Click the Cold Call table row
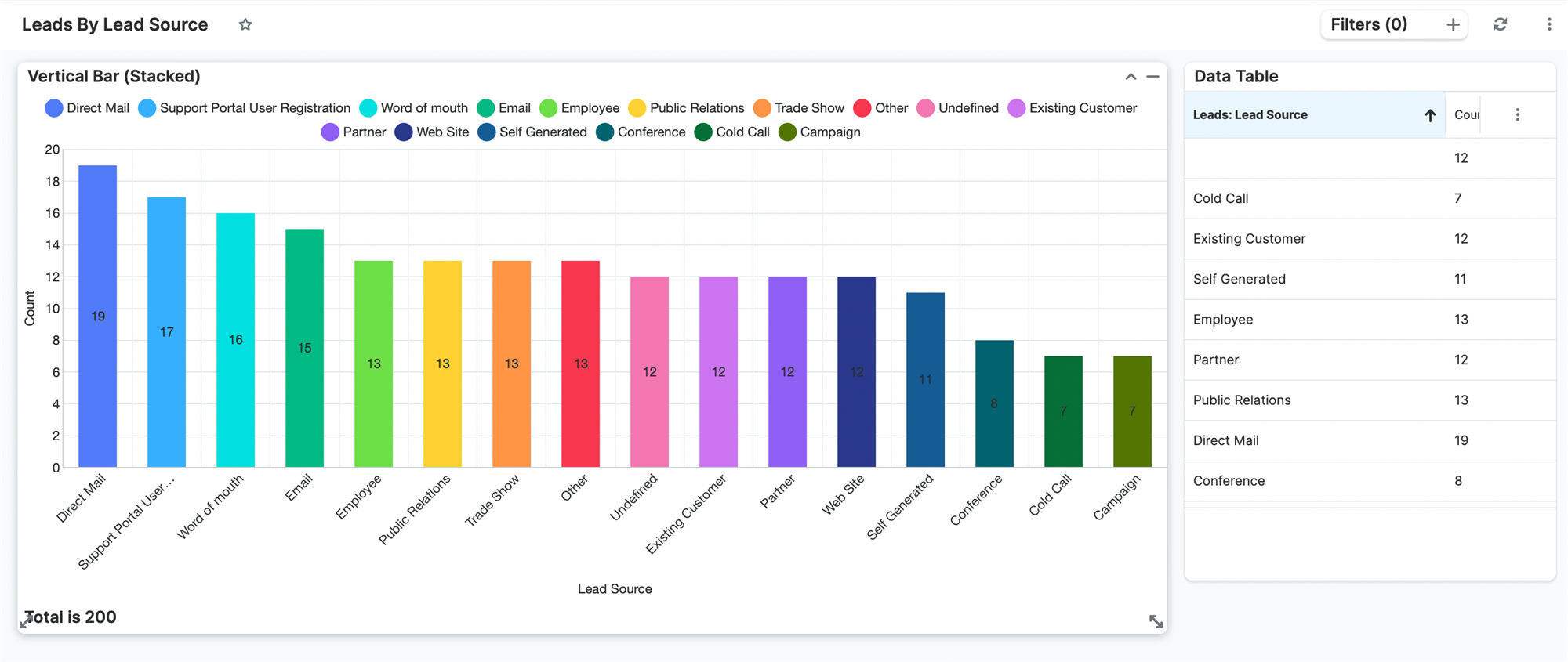Screen dimensions: 1568x662 coord(1221,199)
